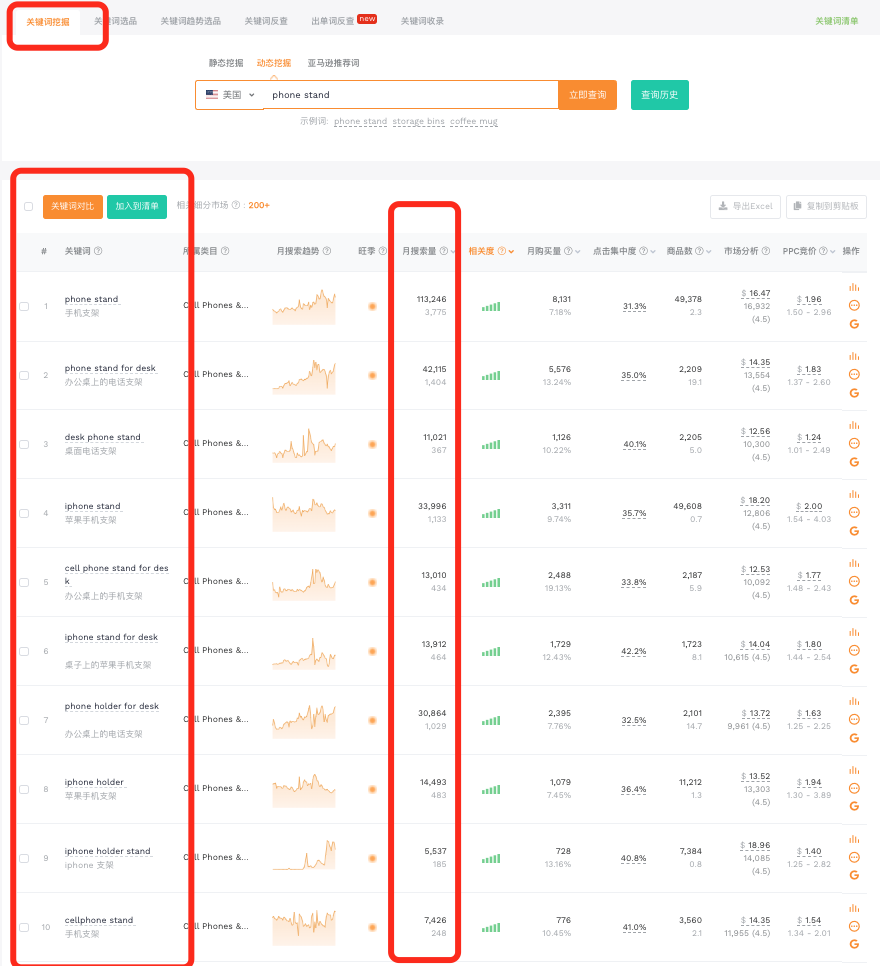
Task: Click the sort arrow on 月购买量 column
Action: point(577,251)
